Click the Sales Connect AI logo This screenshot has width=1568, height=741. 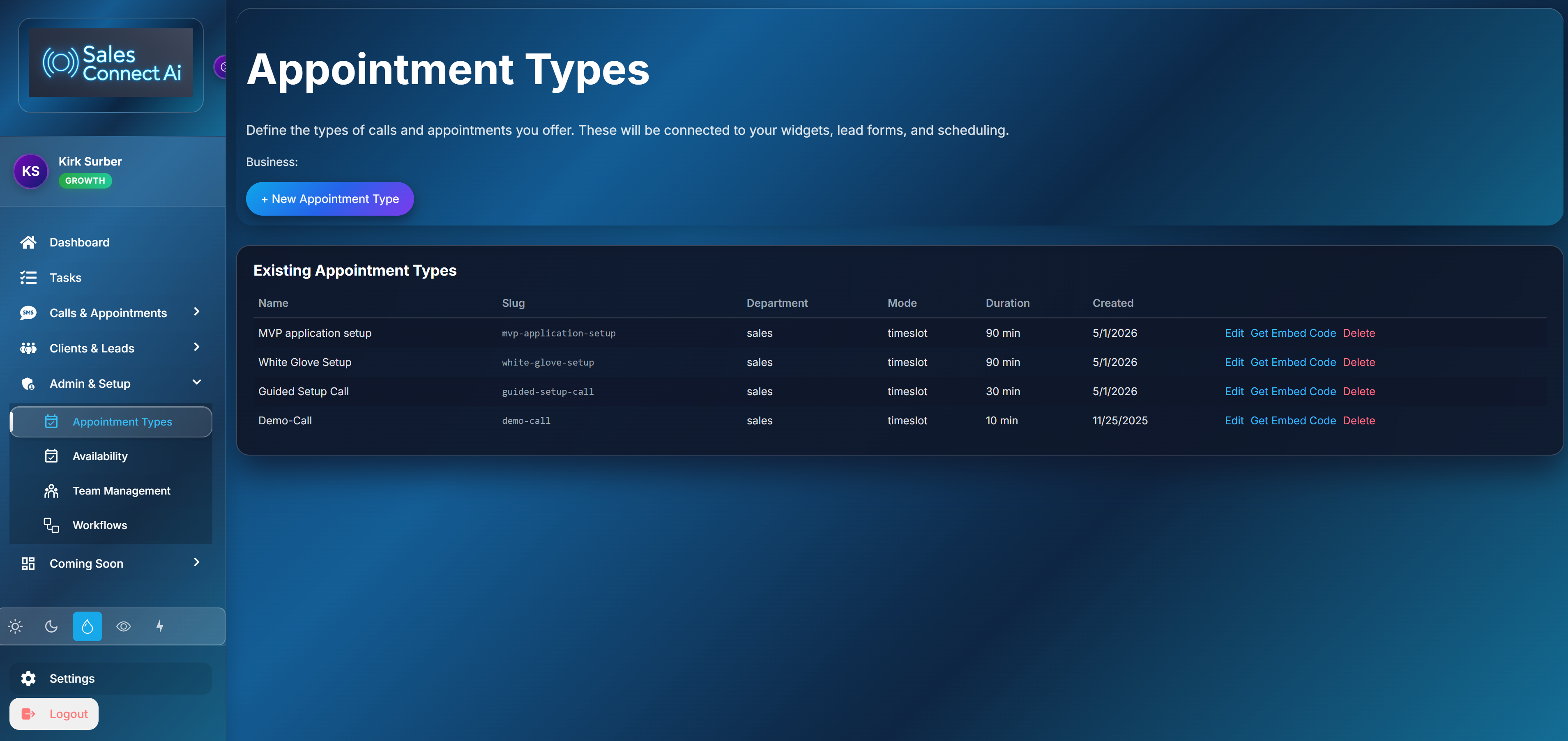click(x=111, y=63)
